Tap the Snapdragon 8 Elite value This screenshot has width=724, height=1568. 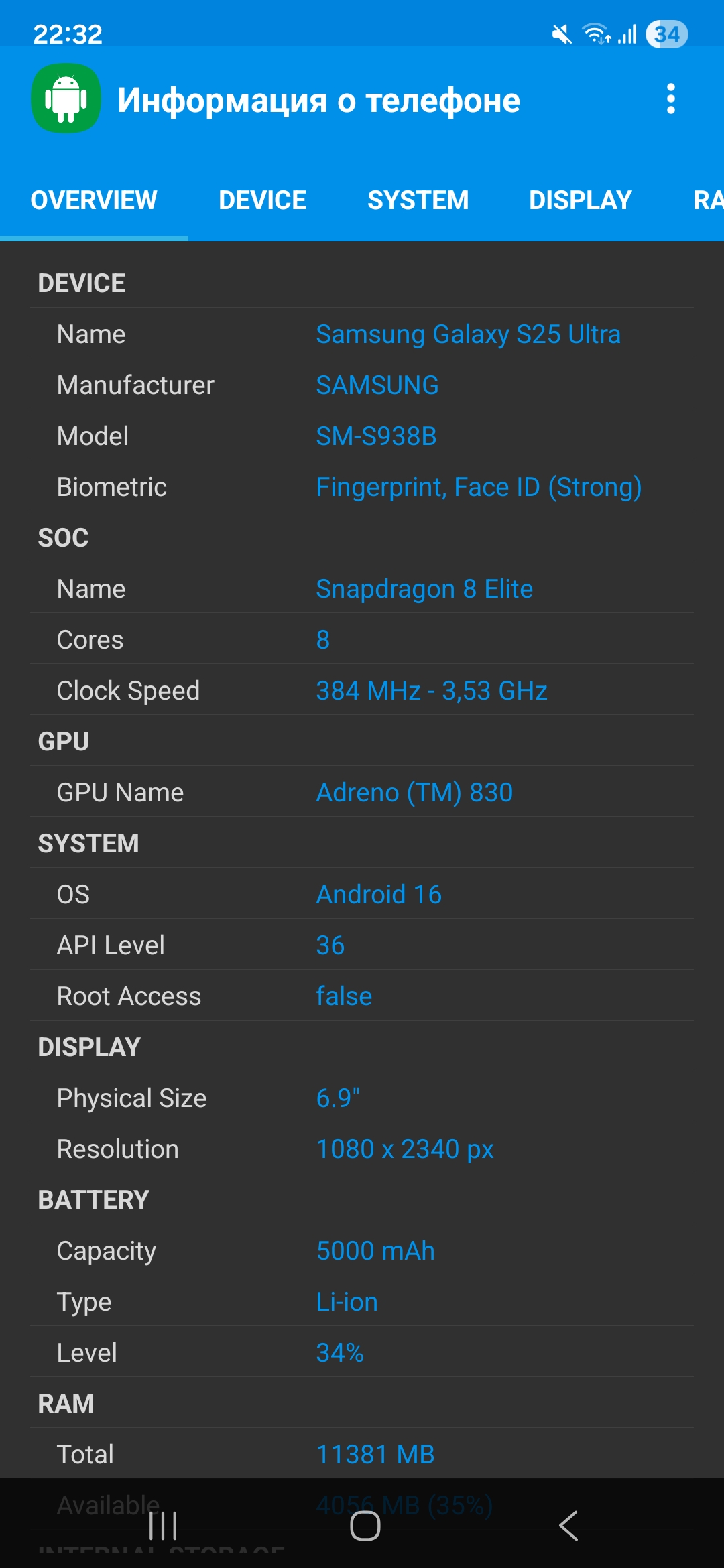[x=424, y=589]
